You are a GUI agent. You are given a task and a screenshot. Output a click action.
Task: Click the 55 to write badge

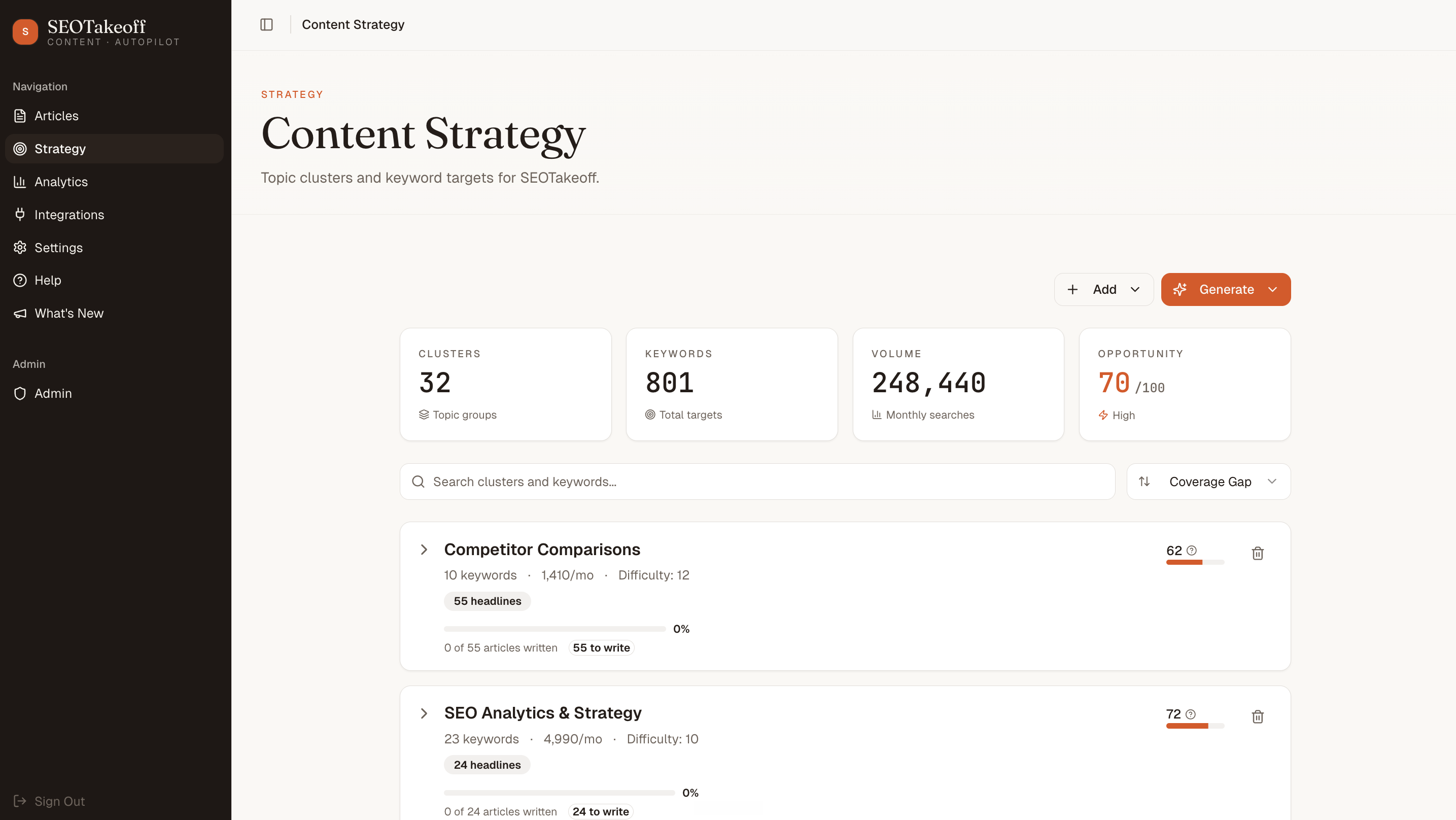click(x=601, y=647)
